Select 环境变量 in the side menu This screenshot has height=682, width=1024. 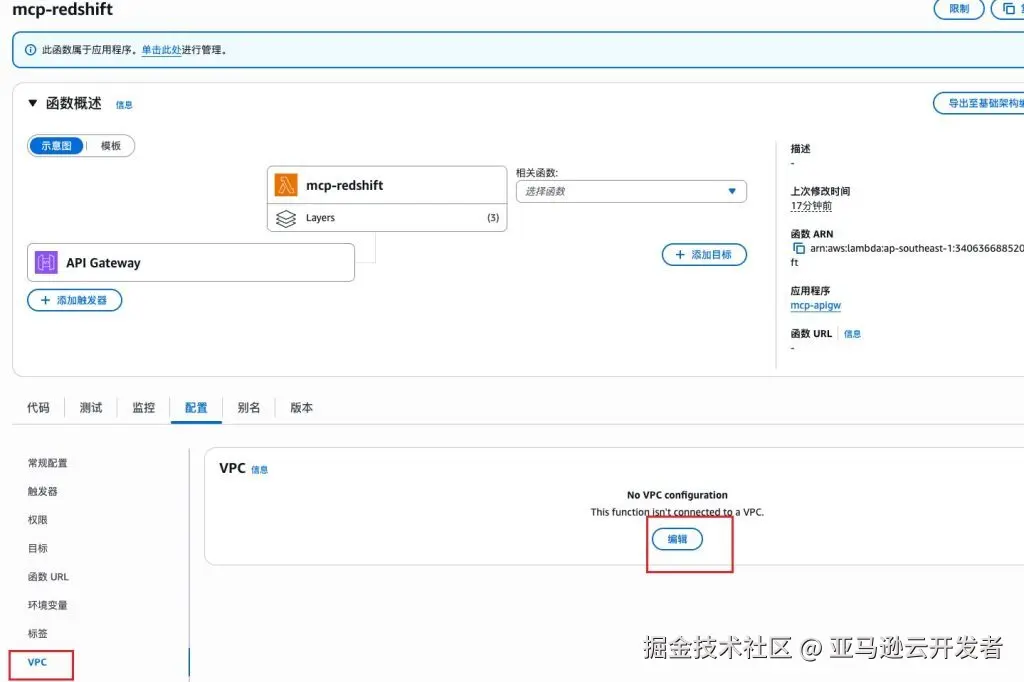[x=48, y=605]
